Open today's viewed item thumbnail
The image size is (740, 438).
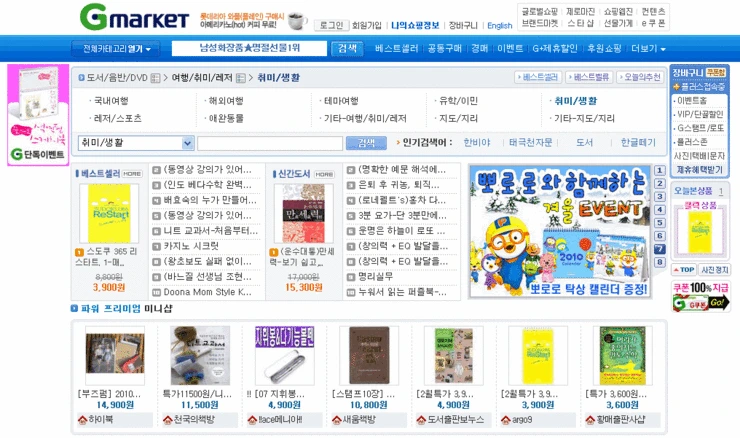[700, 233]
